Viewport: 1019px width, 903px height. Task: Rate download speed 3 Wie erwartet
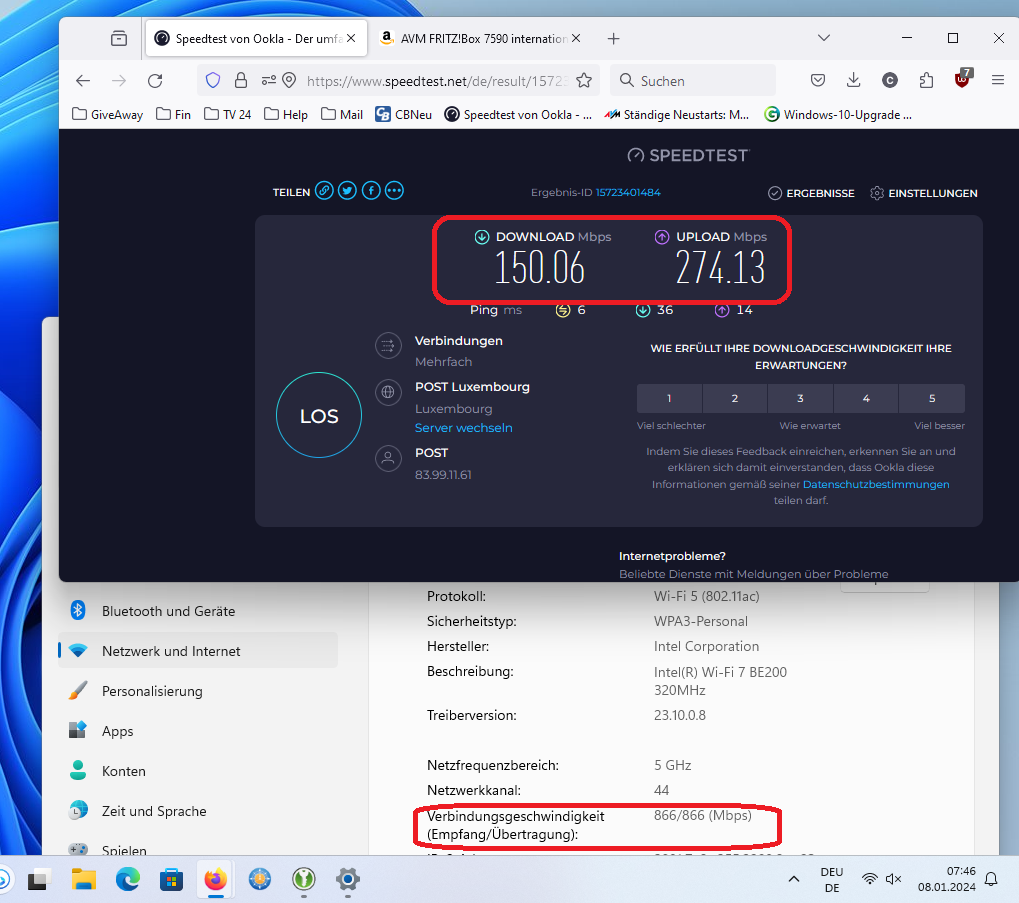tap(801, 398)
